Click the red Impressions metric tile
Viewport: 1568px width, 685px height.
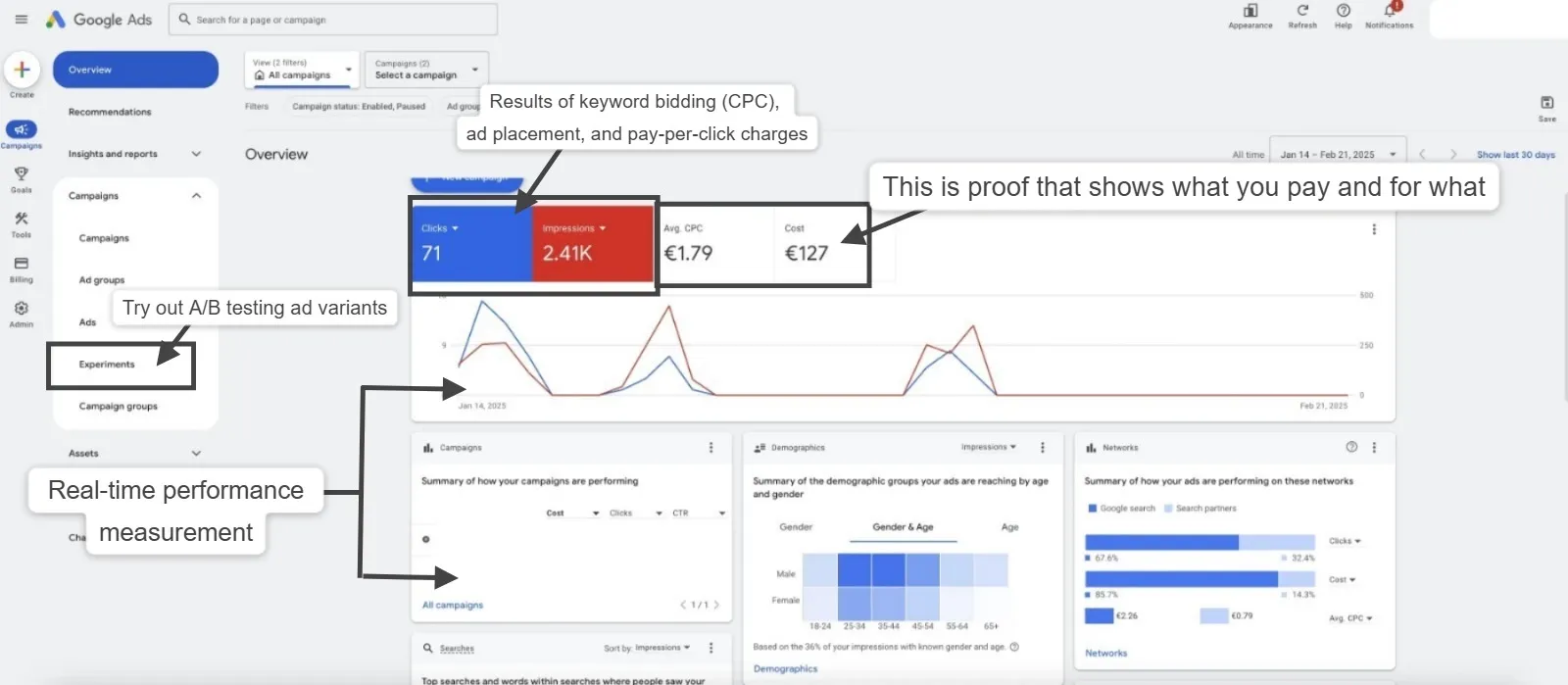(592, 243)
